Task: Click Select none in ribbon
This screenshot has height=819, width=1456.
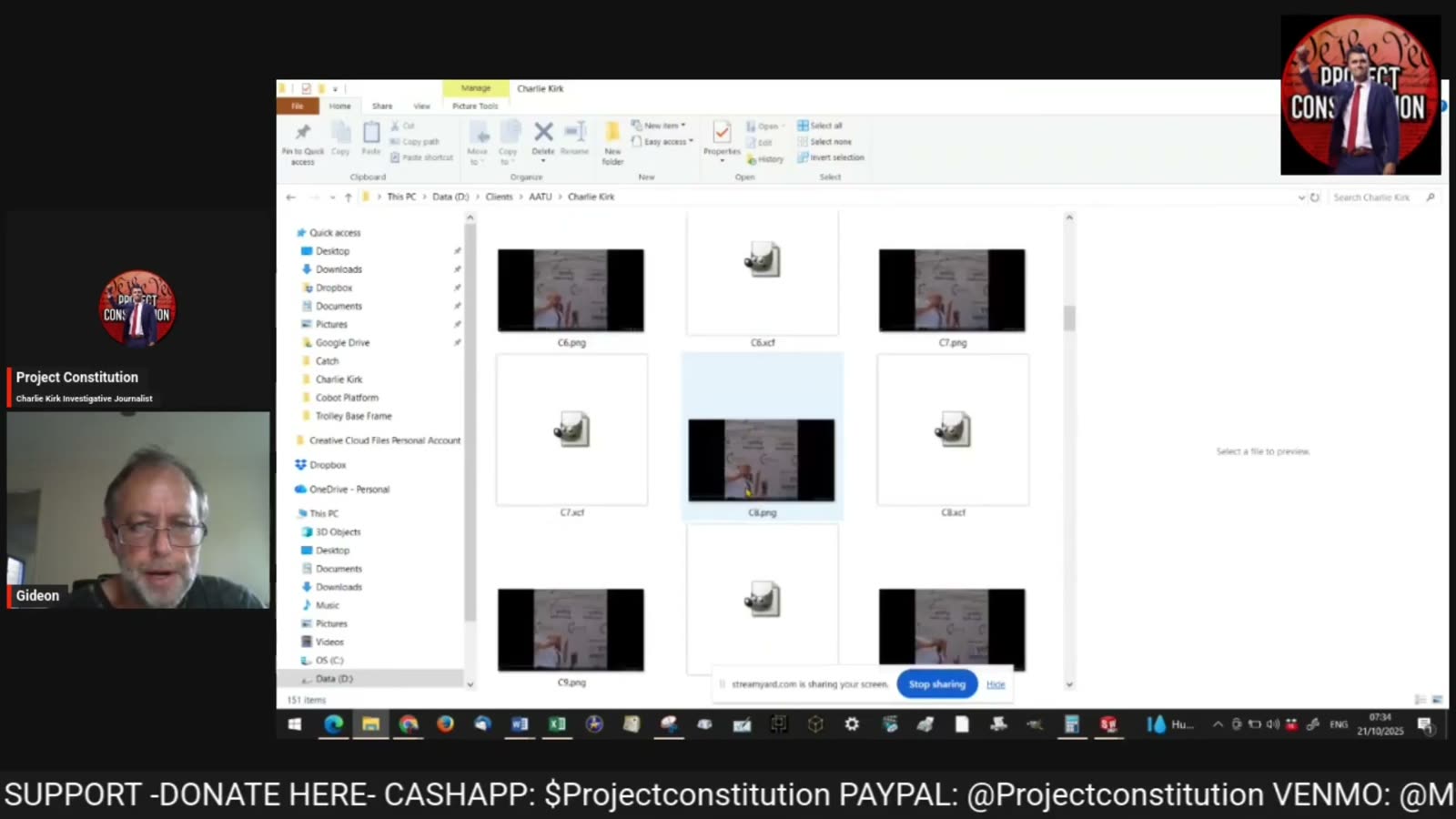Action: click(x=824, y=141)
